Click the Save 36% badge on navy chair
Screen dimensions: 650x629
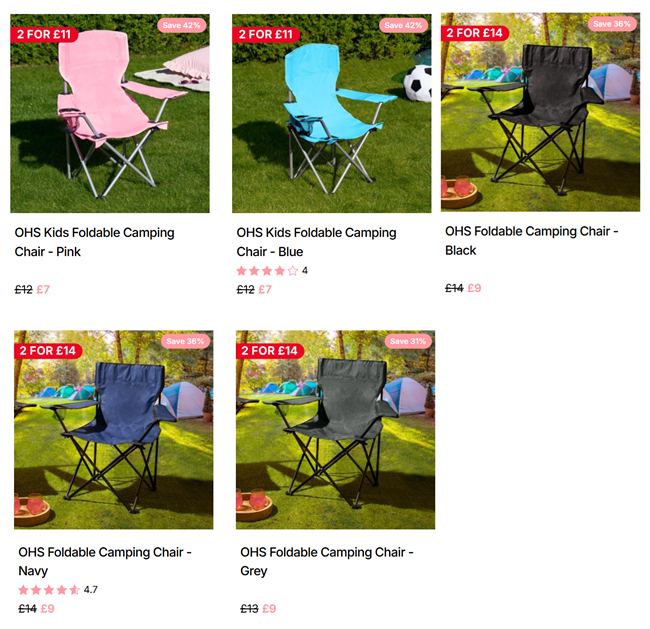tap(185, 341)
